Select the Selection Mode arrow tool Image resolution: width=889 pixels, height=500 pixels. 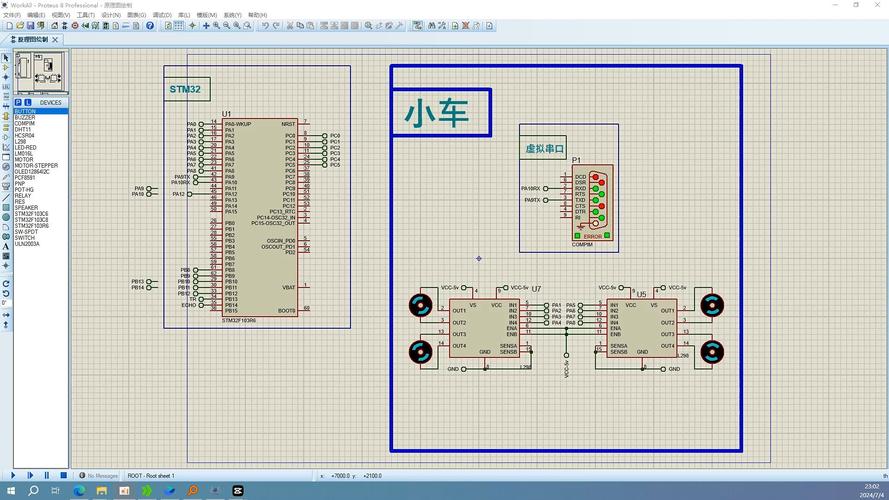tap(6, 58)
